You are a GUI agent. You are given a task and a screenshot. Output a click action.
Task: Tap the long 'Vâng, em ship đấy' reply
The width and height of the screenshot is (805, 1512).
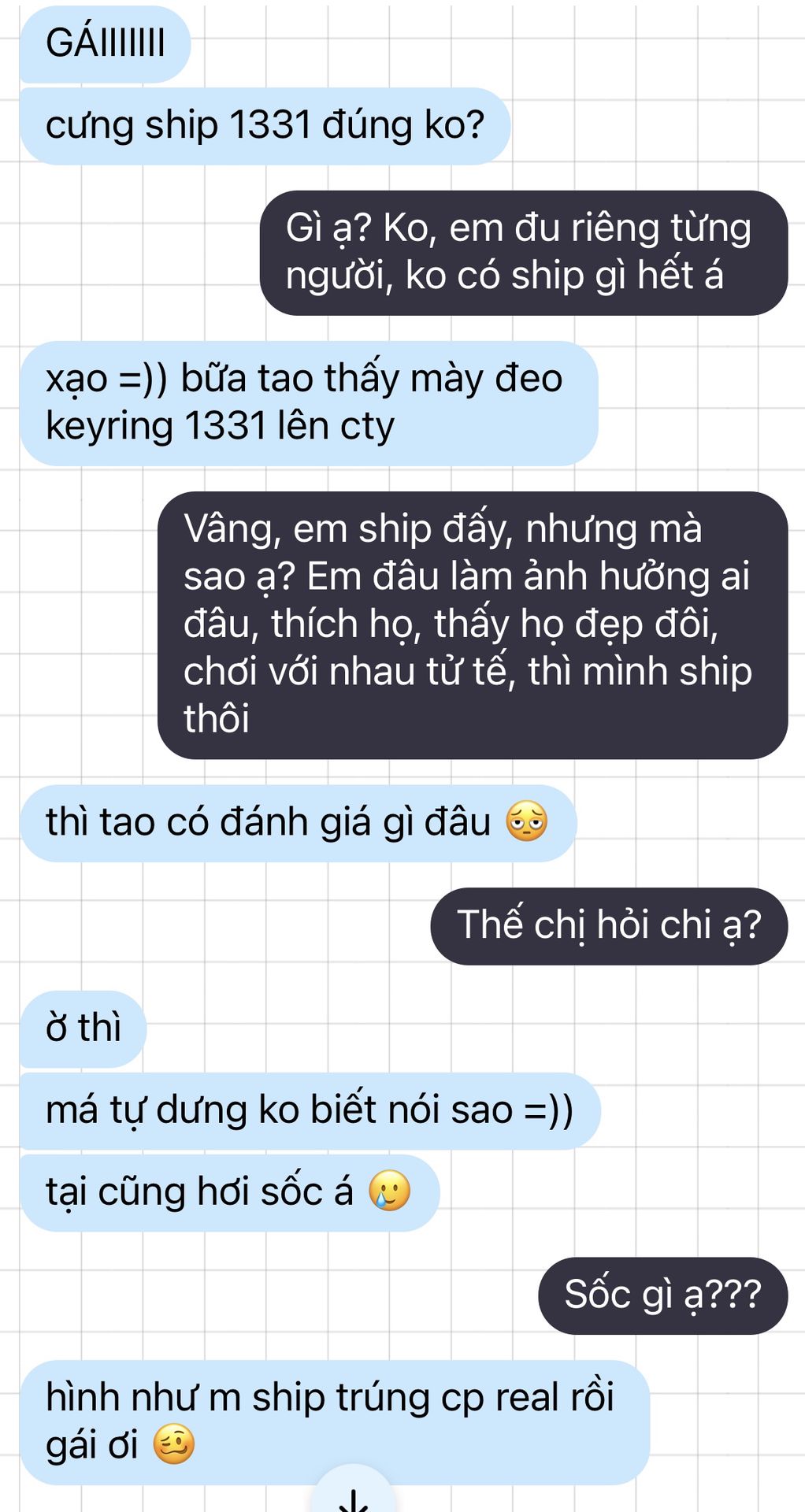pos(473,625)
